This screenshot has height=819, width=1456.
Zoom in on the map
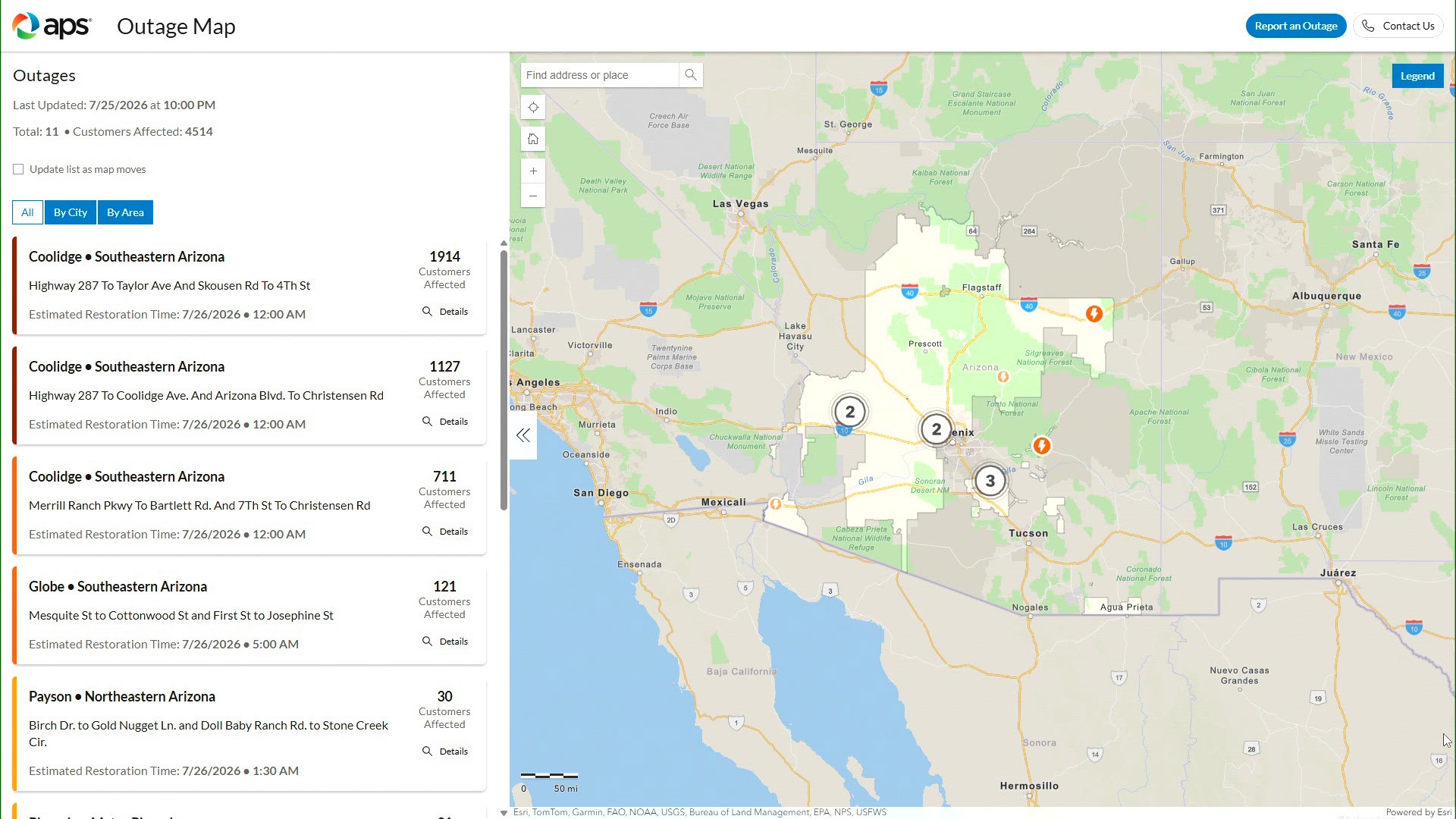[533, 171]
